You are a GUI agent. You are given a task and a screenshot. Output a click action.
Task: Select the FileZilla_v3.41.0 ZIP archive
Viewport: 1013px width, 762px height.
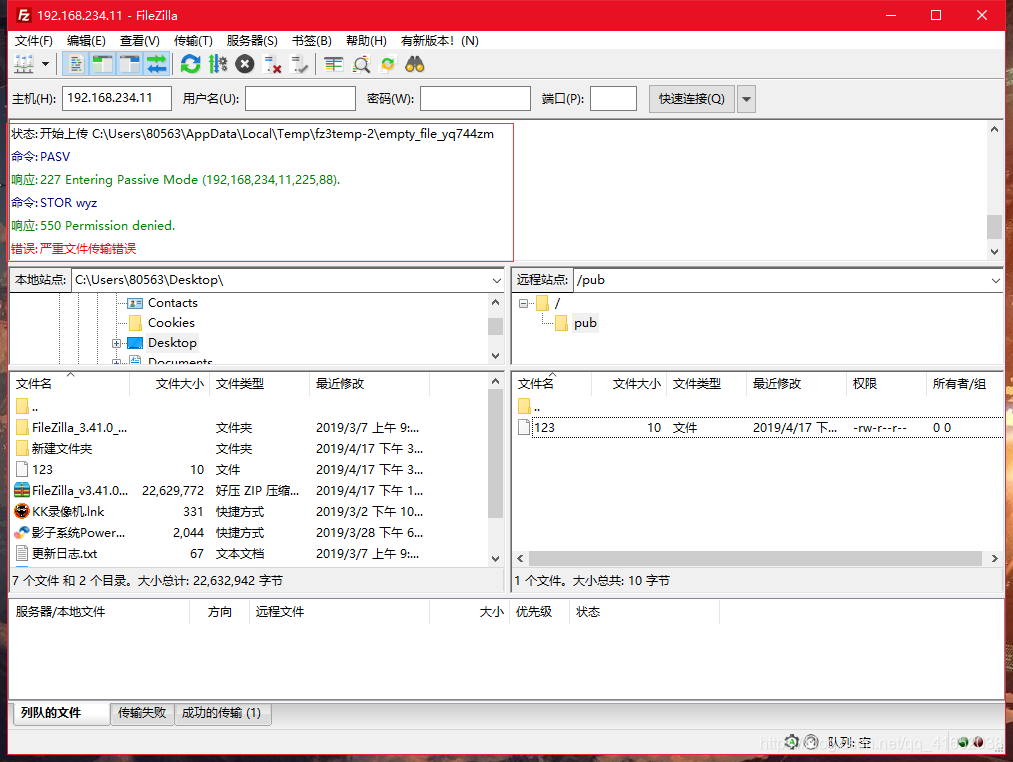[80, 491]
